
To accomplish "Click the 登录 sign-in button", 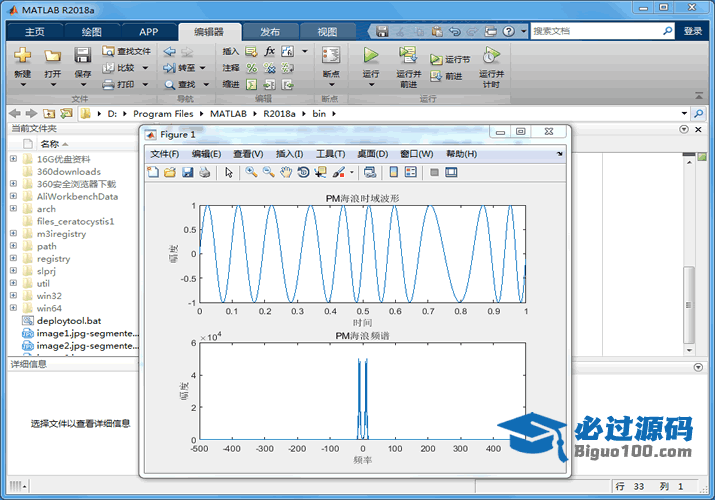I will [693, 31].
